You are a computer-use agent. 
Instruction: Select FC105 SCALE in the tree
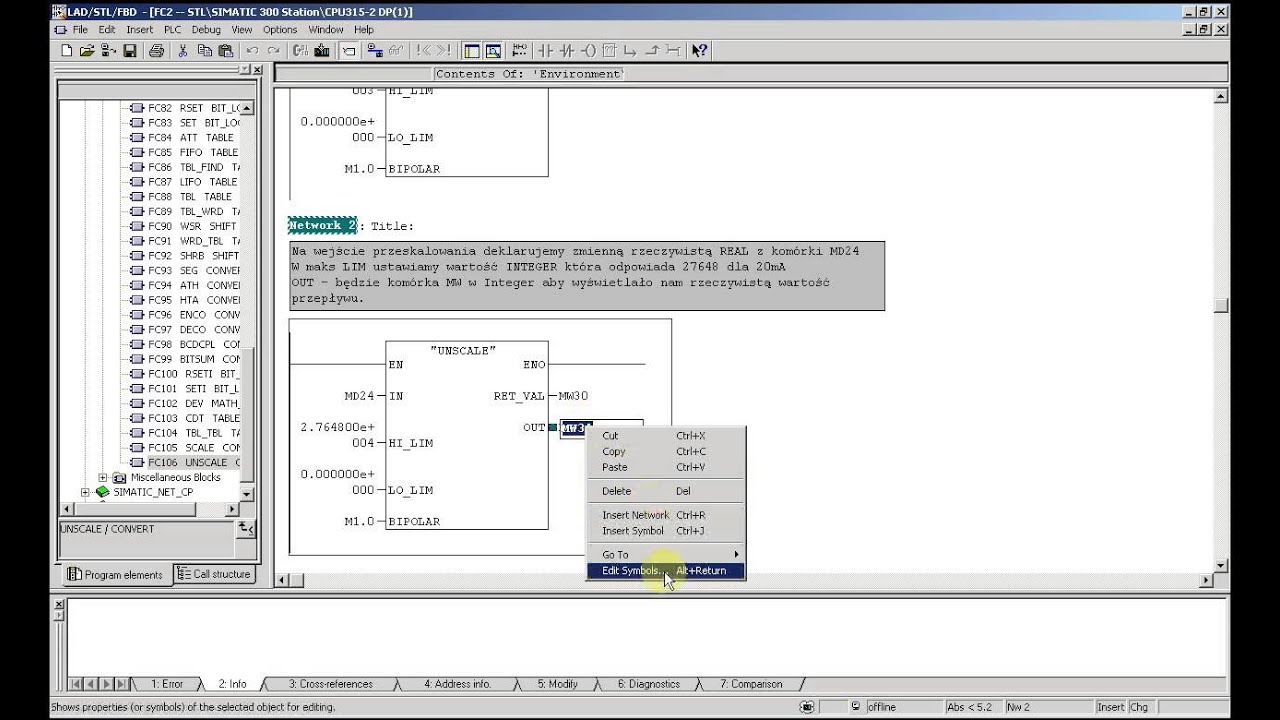[194, 448]
